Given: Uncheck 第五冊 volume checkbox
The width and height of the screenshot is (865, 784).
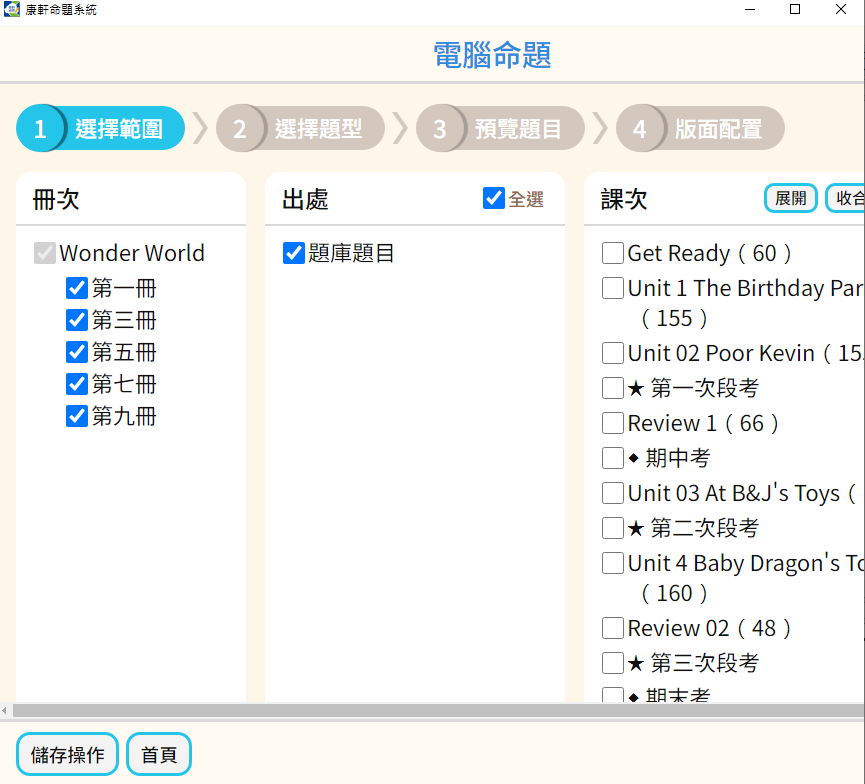Looking at the screenshot, I should [x=77, y=352].
